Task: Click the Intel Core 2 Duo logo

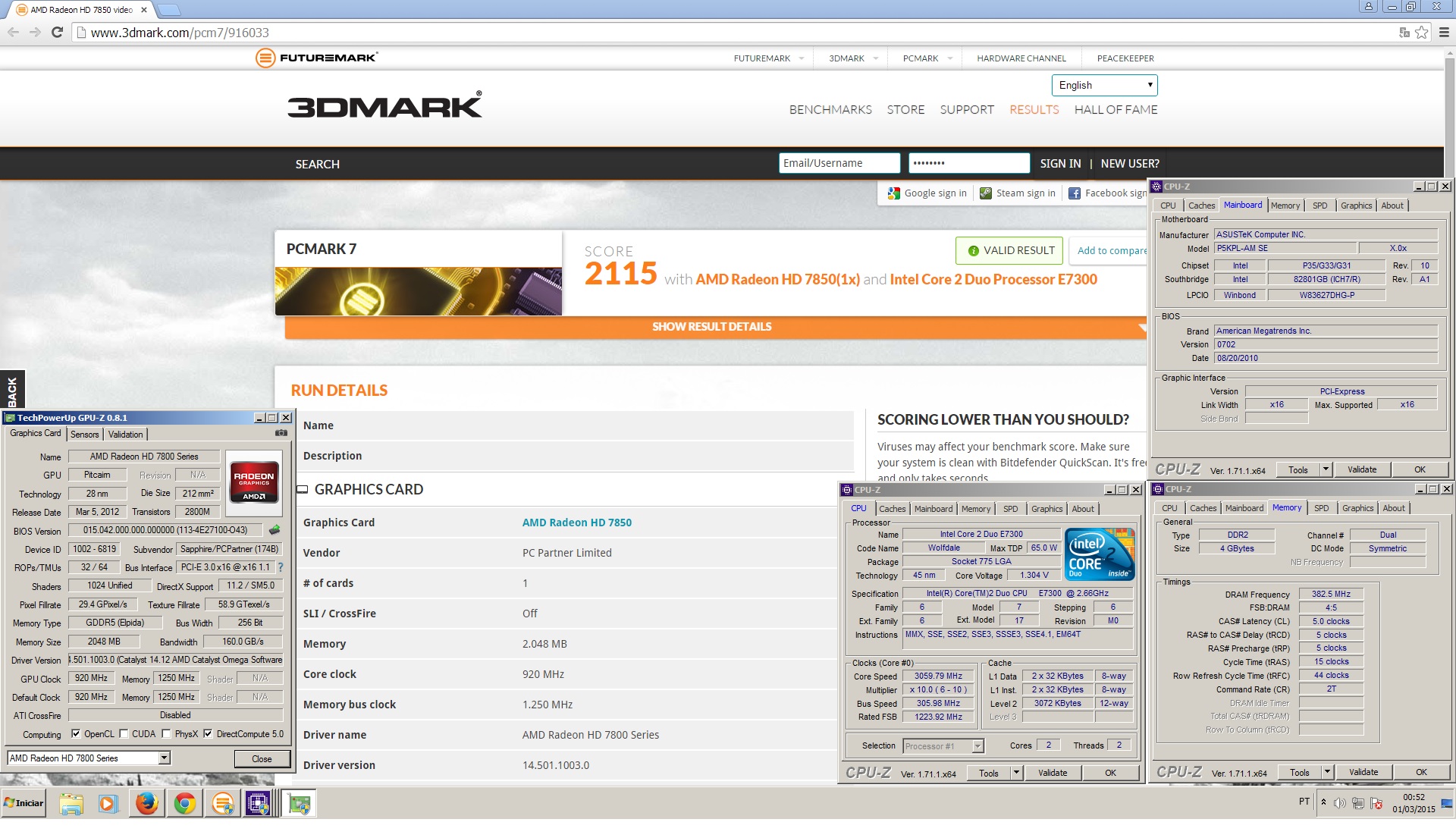Action: click(1100, 554)
